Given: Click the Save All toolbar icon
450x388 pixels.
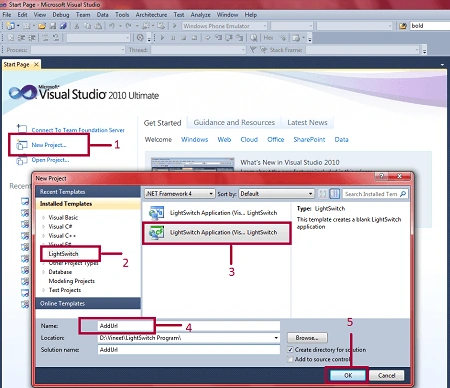Looking at the screenshot, I should click(x=63, y=26).
